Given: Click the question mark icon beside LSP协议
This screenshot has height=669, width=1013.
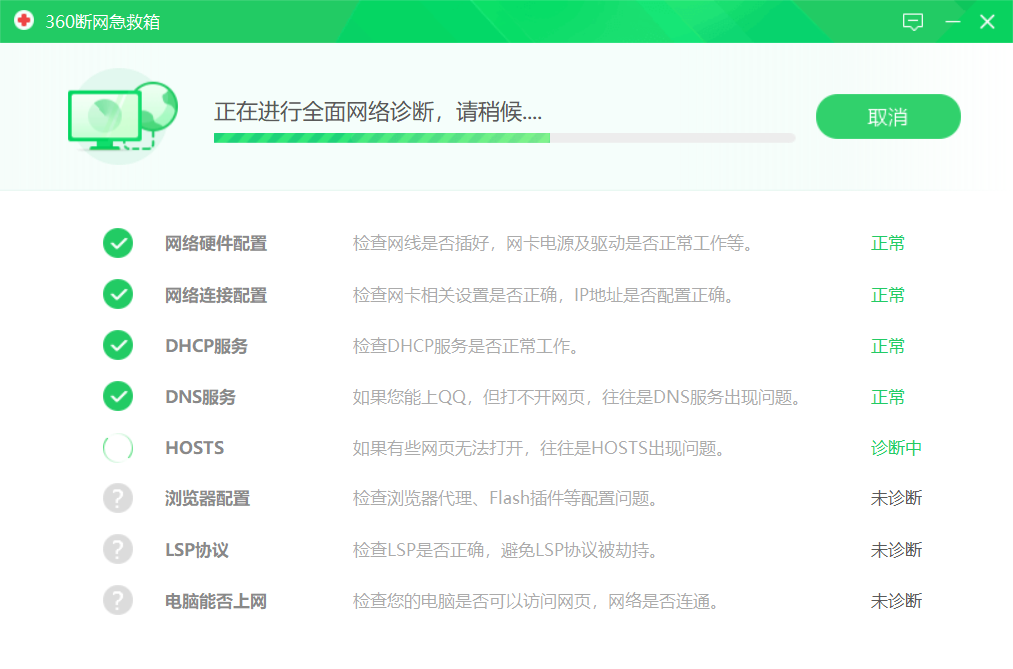Looking at the screenshot, I should [x=118, y=549].
